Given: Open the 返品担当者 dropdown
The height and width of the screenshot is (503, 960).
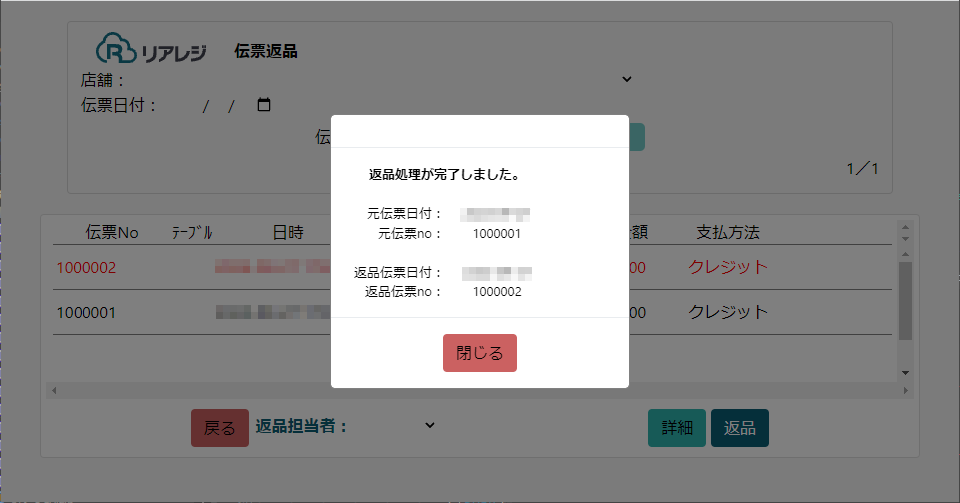Looking at the screenshot, I should pyautogui.click(x=429, y=426).
